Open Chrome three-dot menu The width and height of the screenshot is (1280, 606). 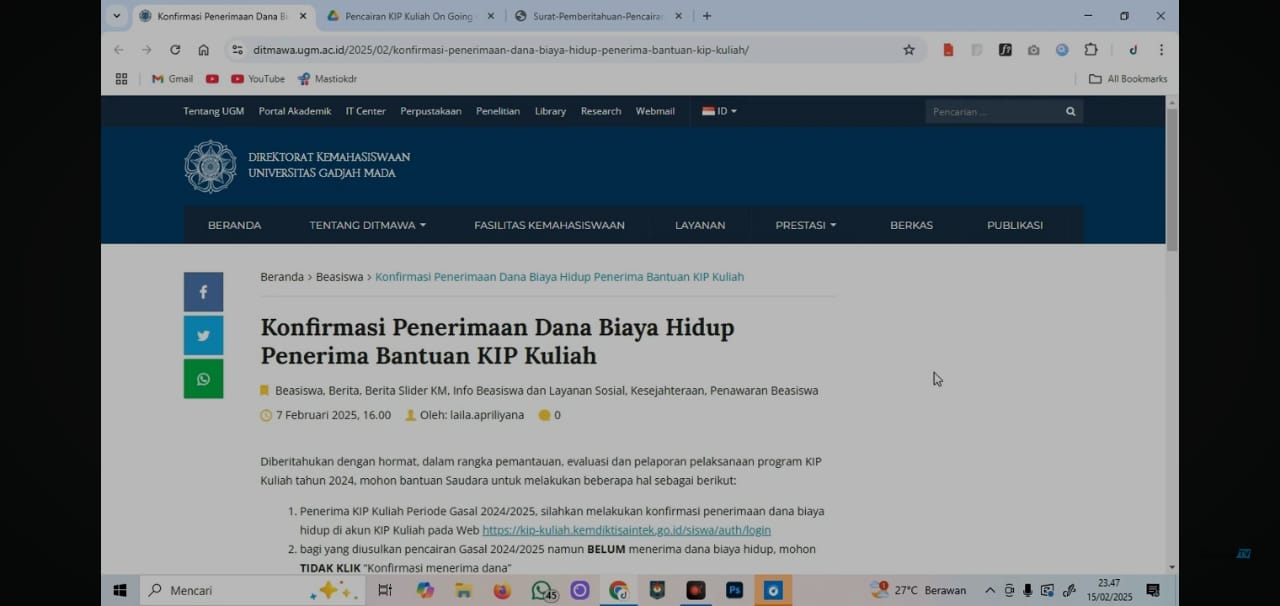[1161, 50]
